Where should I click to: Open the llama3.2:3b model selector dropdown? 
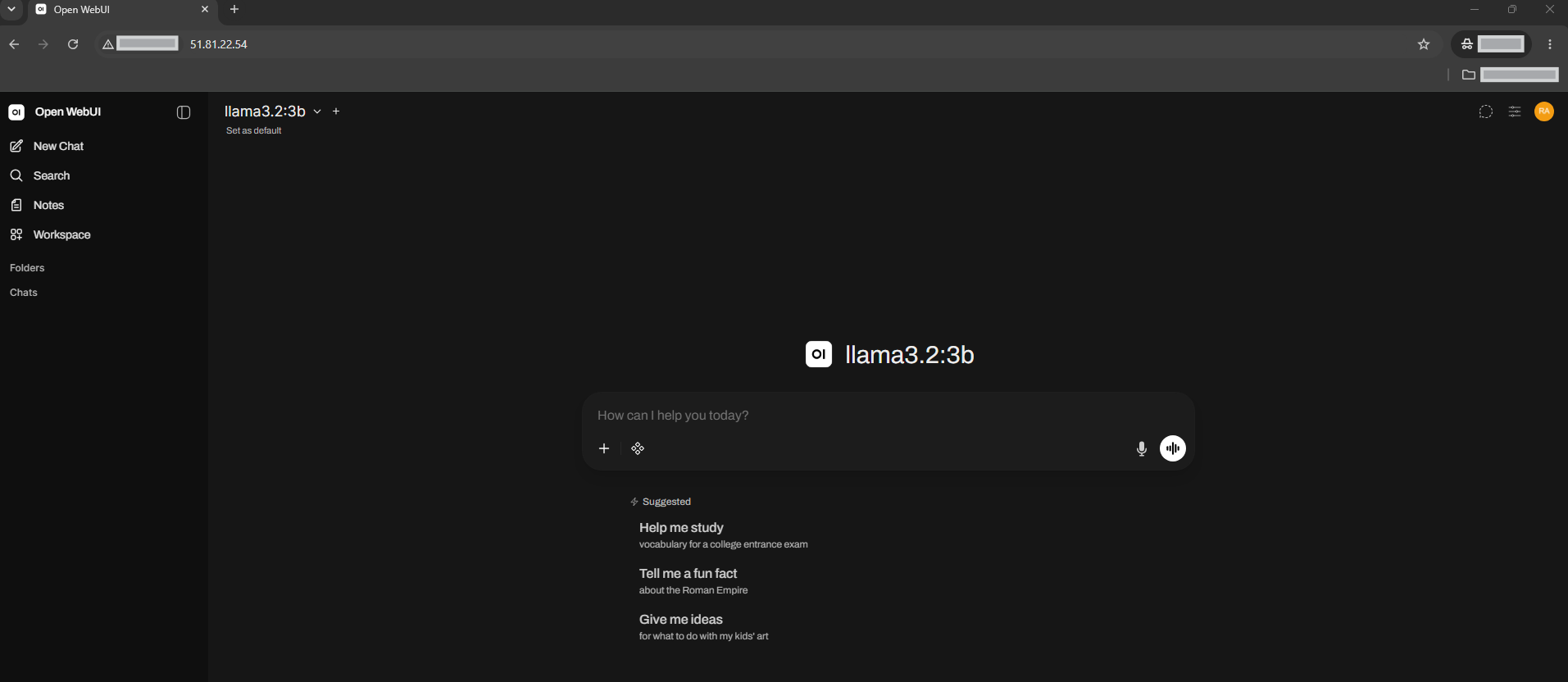point(273,111)
